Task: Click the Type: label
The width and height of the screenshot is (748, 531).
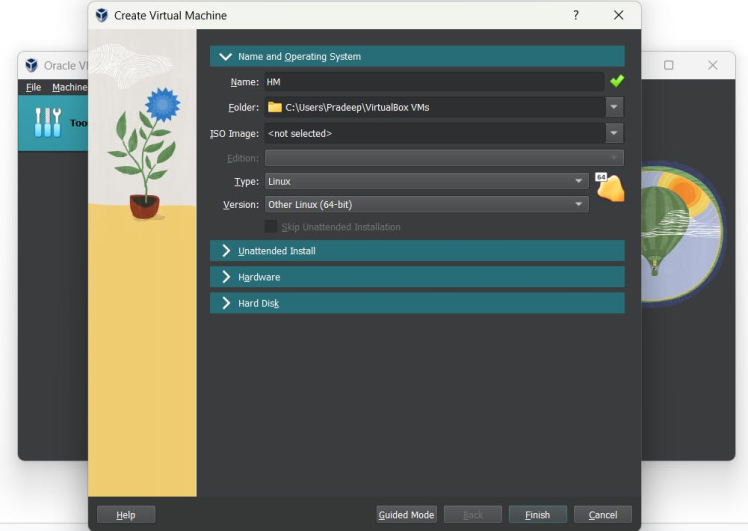Action: 246,182
